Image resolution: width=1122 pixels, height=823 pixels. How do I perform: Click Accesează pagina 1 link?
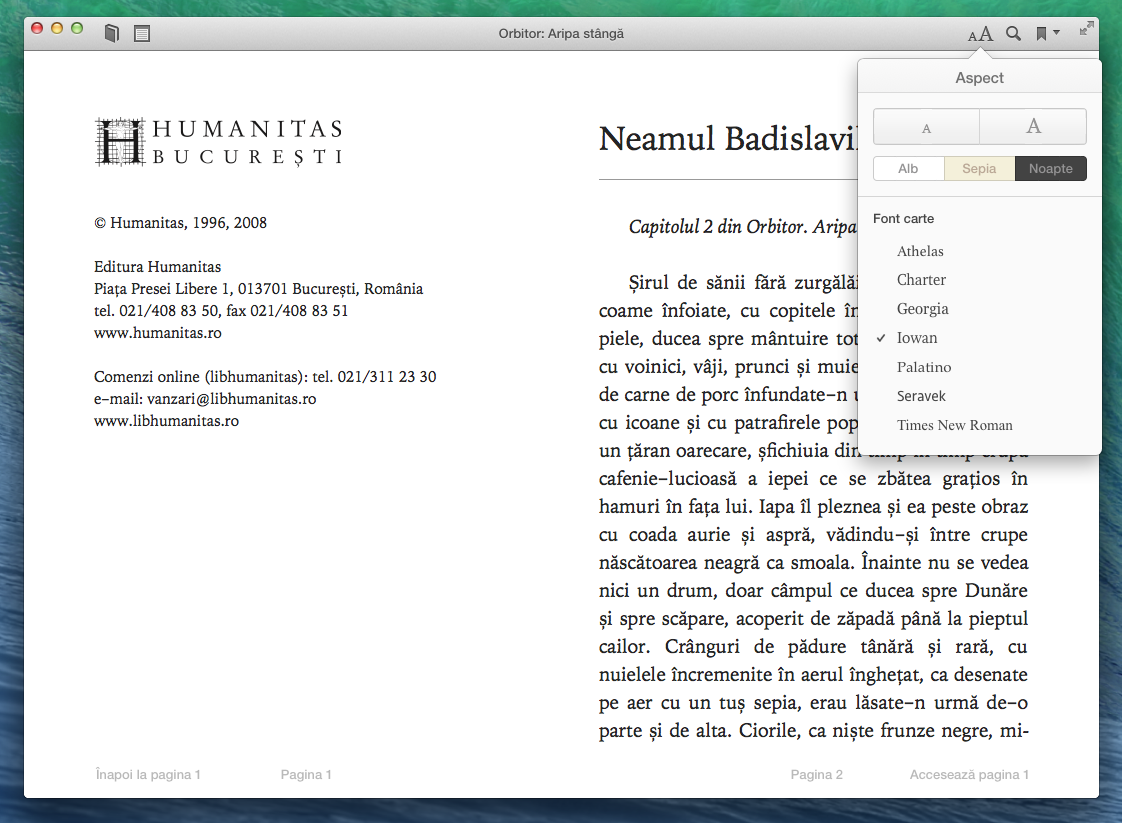(x=969, y=774)
